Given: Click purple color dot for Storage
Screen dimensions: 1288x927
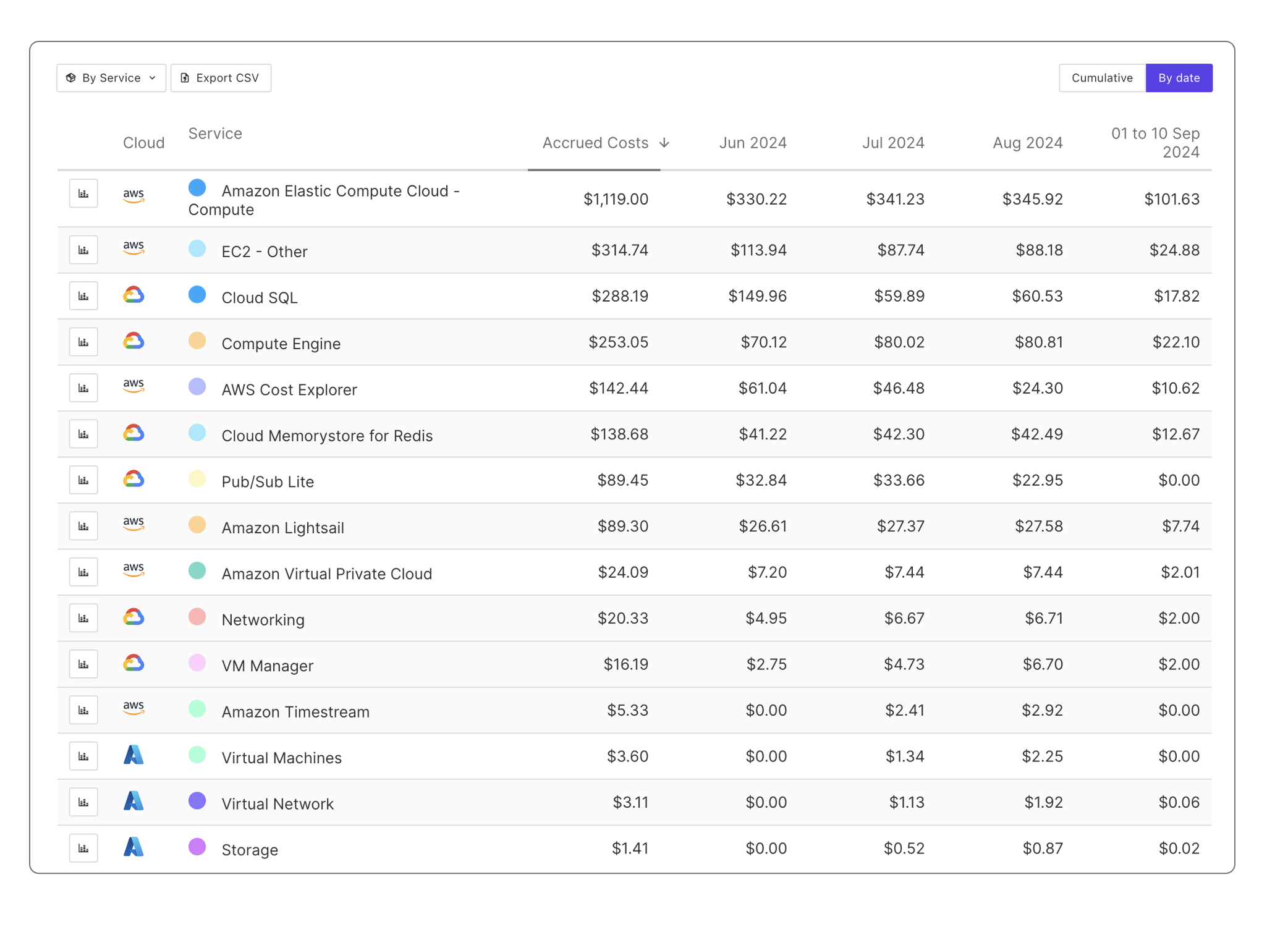Looking at the screenshot, I should pos(197,847).
